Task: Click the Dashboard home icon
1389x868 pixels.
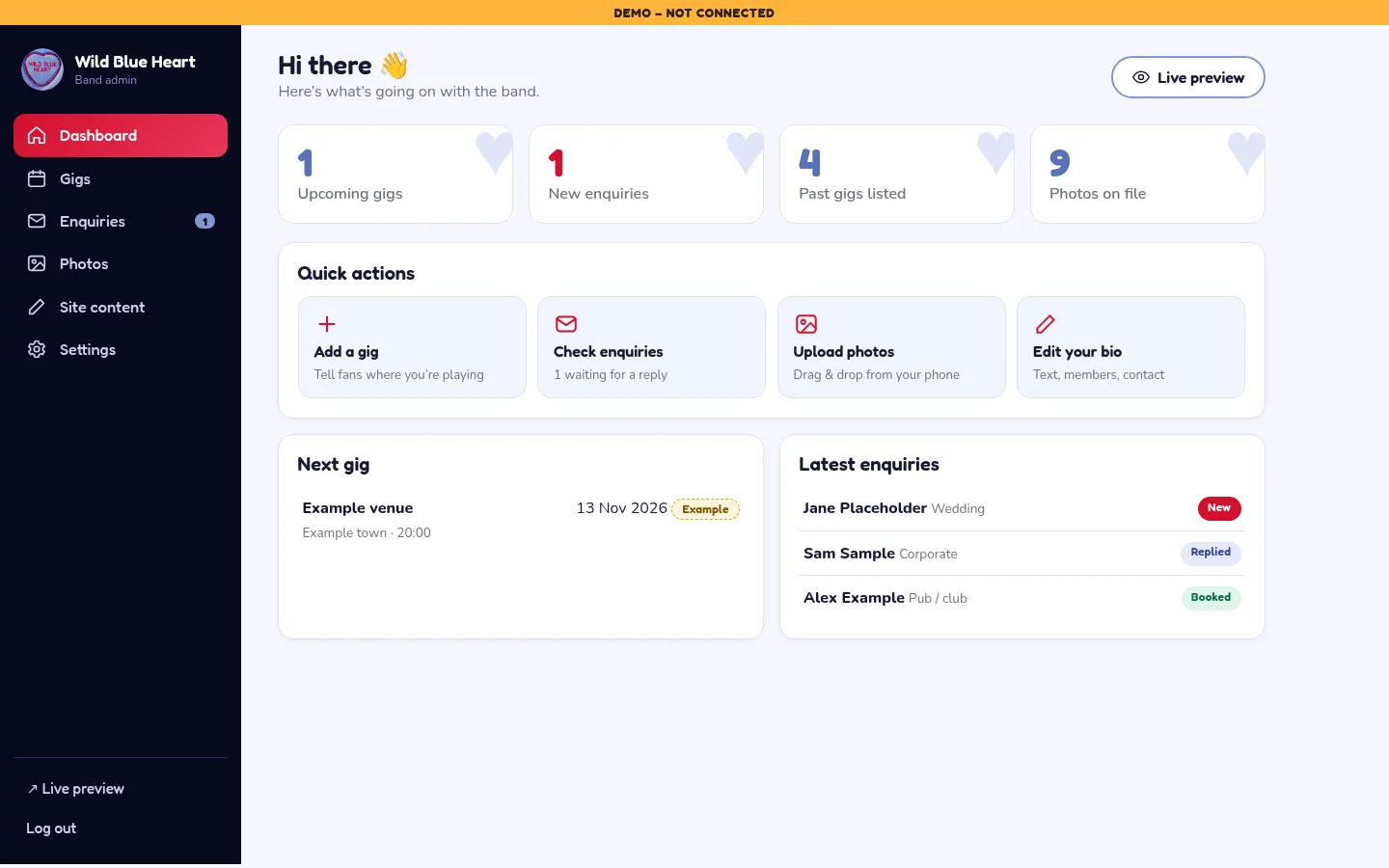Action: [x=37, y=135]
